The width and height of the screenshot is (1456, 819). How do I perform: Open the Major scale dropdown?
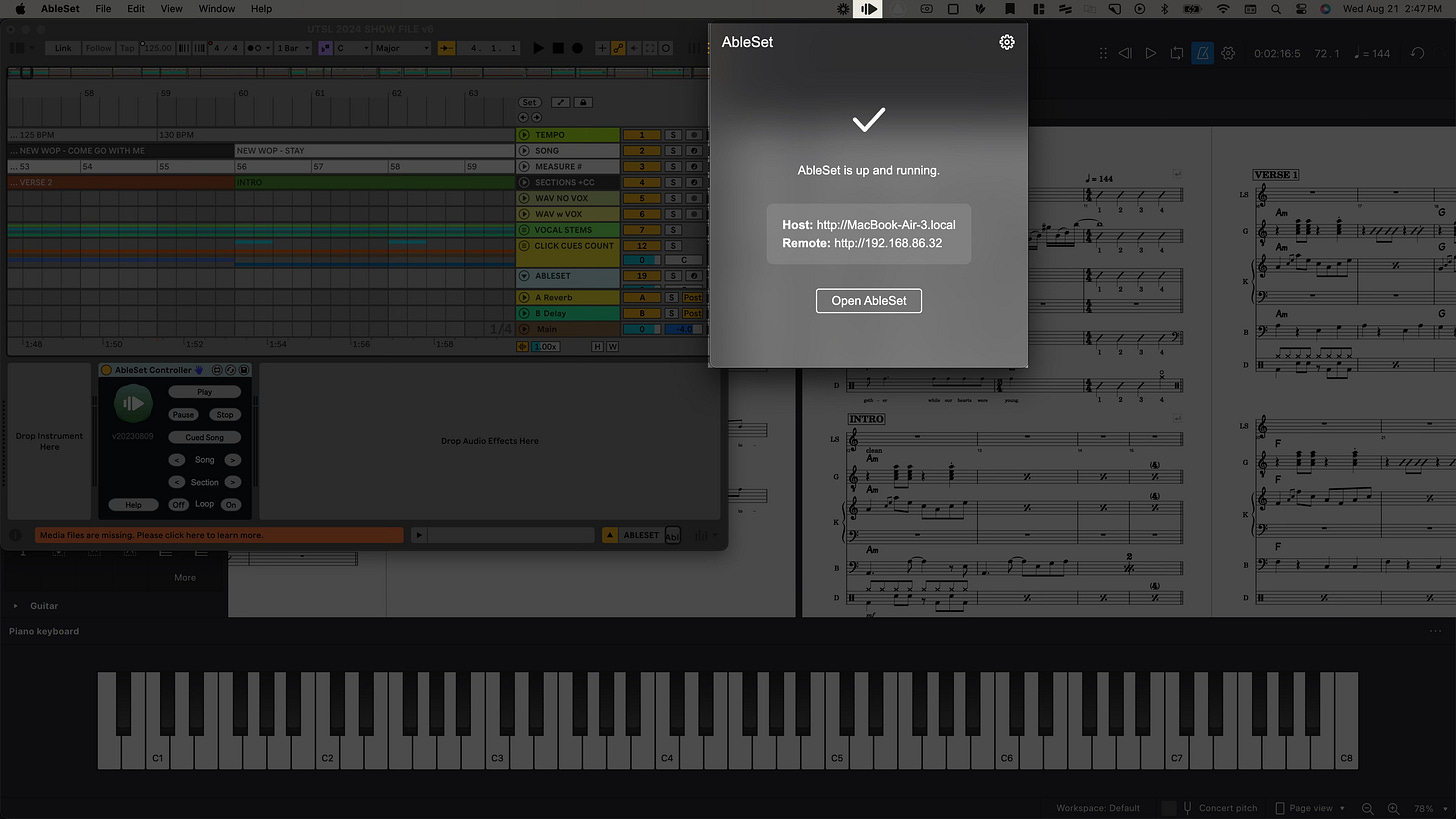coord(402,48)
